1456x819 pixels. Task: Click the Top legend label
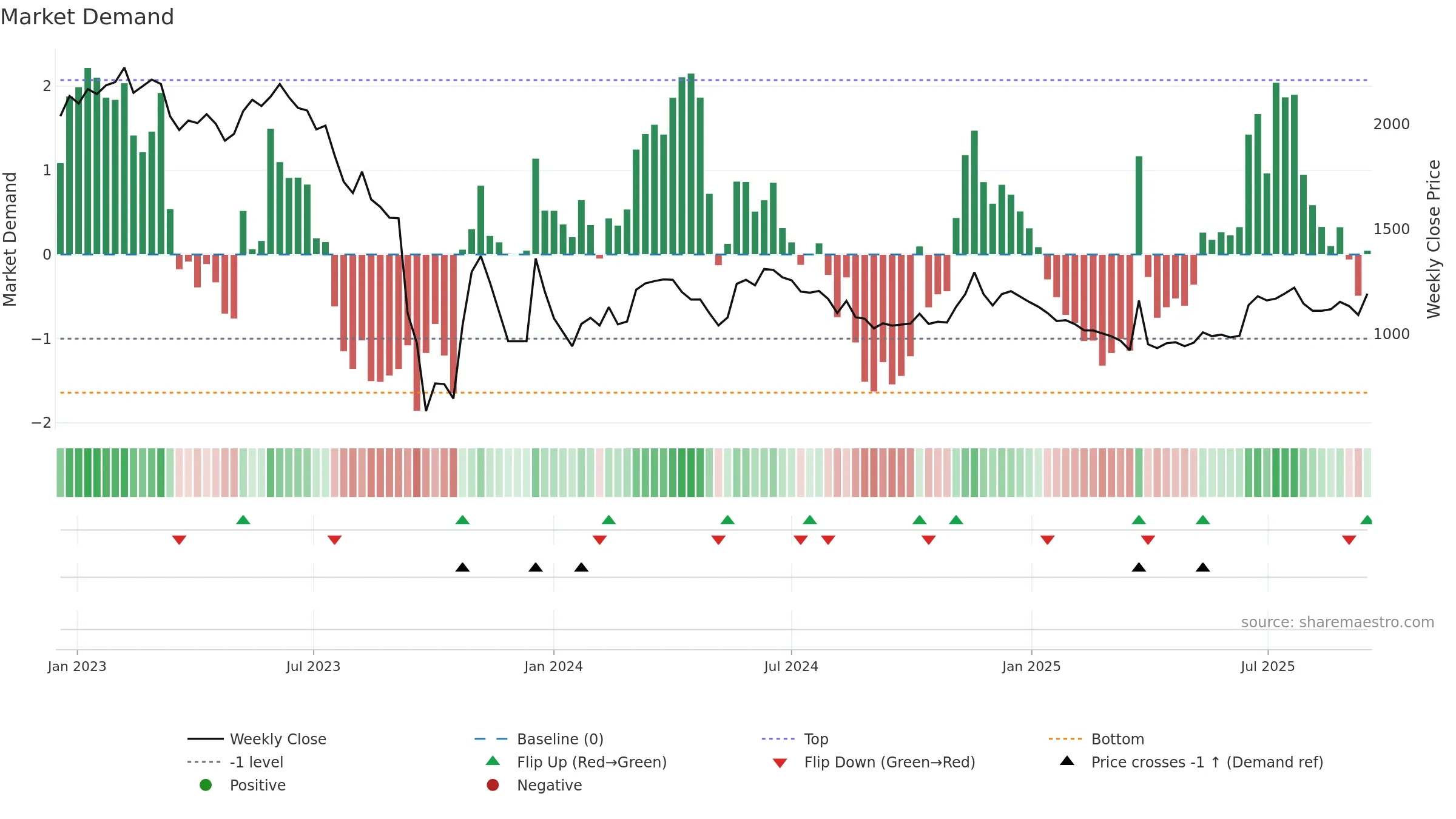(816, 739)
